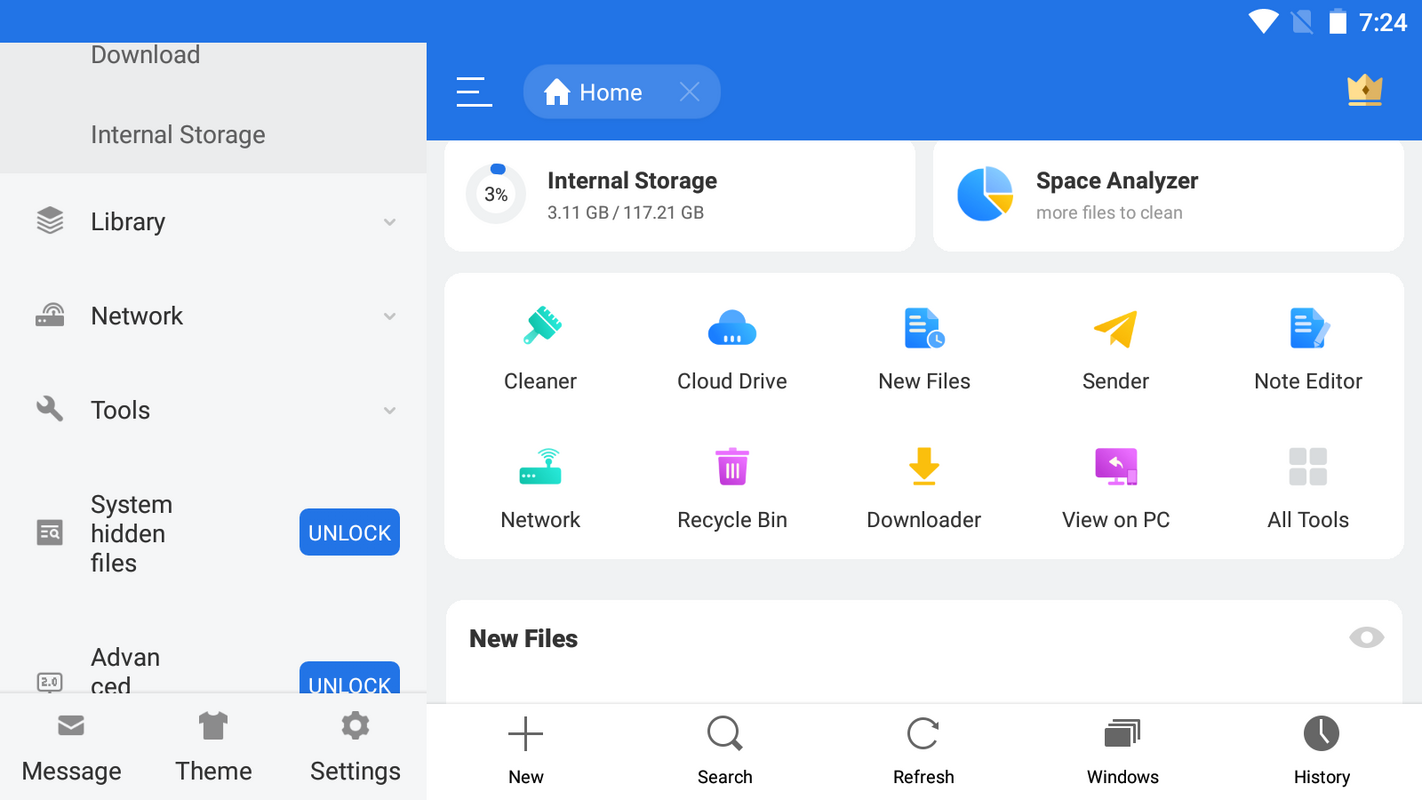The height and width of the screenshot is (800, 1422).
Task: Unlock System hidden files
Action: [349, 533]
